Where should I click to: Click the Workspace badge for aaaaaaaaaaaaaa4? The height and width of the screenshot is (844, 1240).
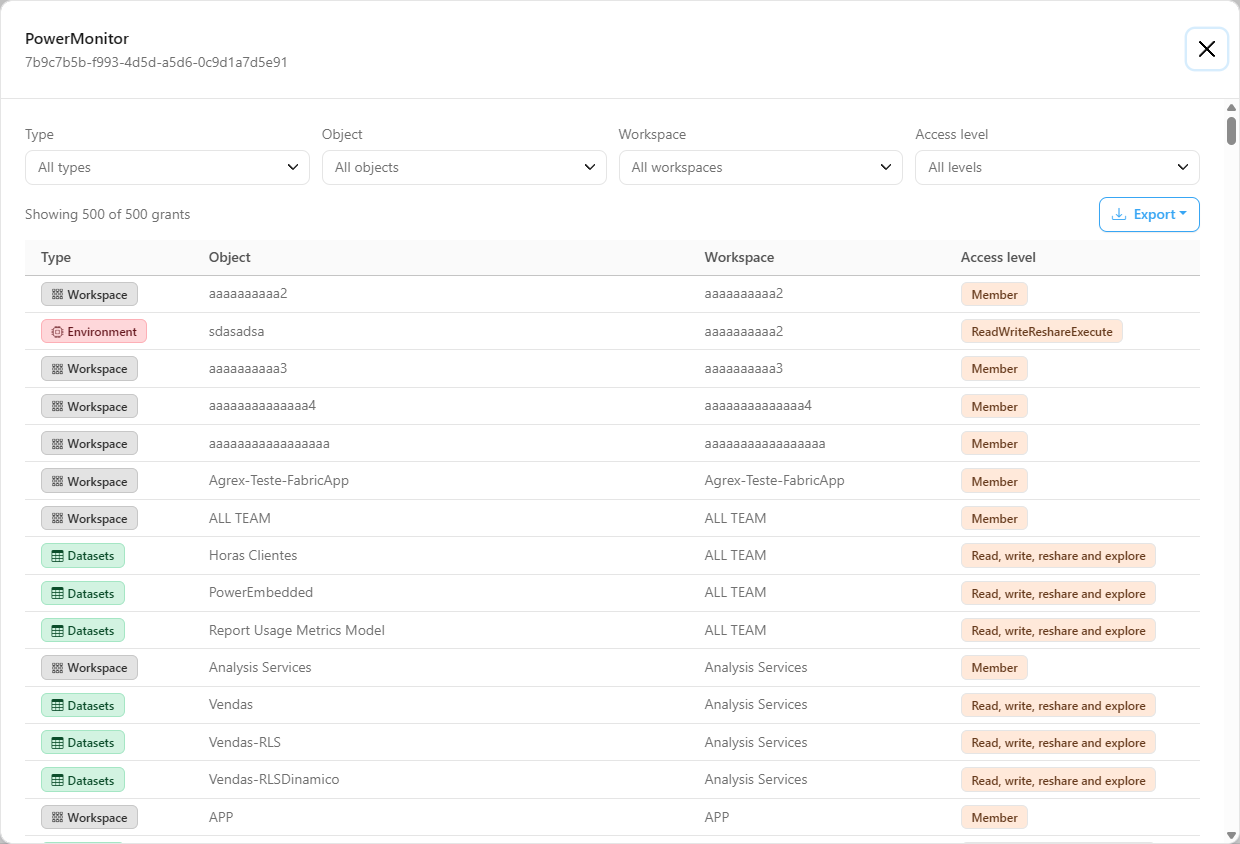tap(89, 406)
